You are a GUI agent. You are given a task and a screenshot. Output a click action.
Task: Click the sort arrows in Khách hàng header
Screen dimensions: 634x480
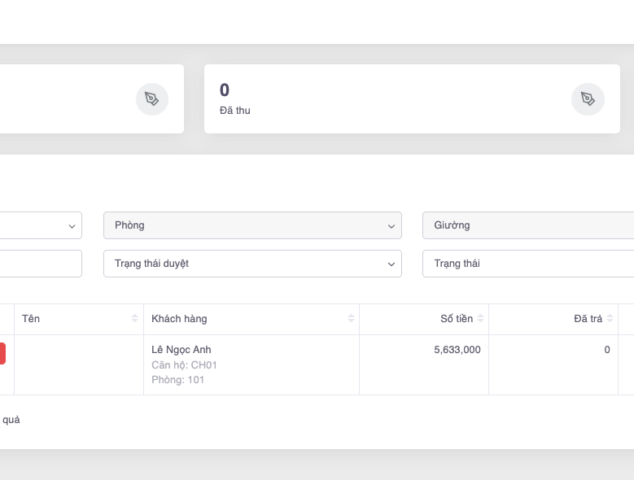pyautogui.click(x=351, y=319)
